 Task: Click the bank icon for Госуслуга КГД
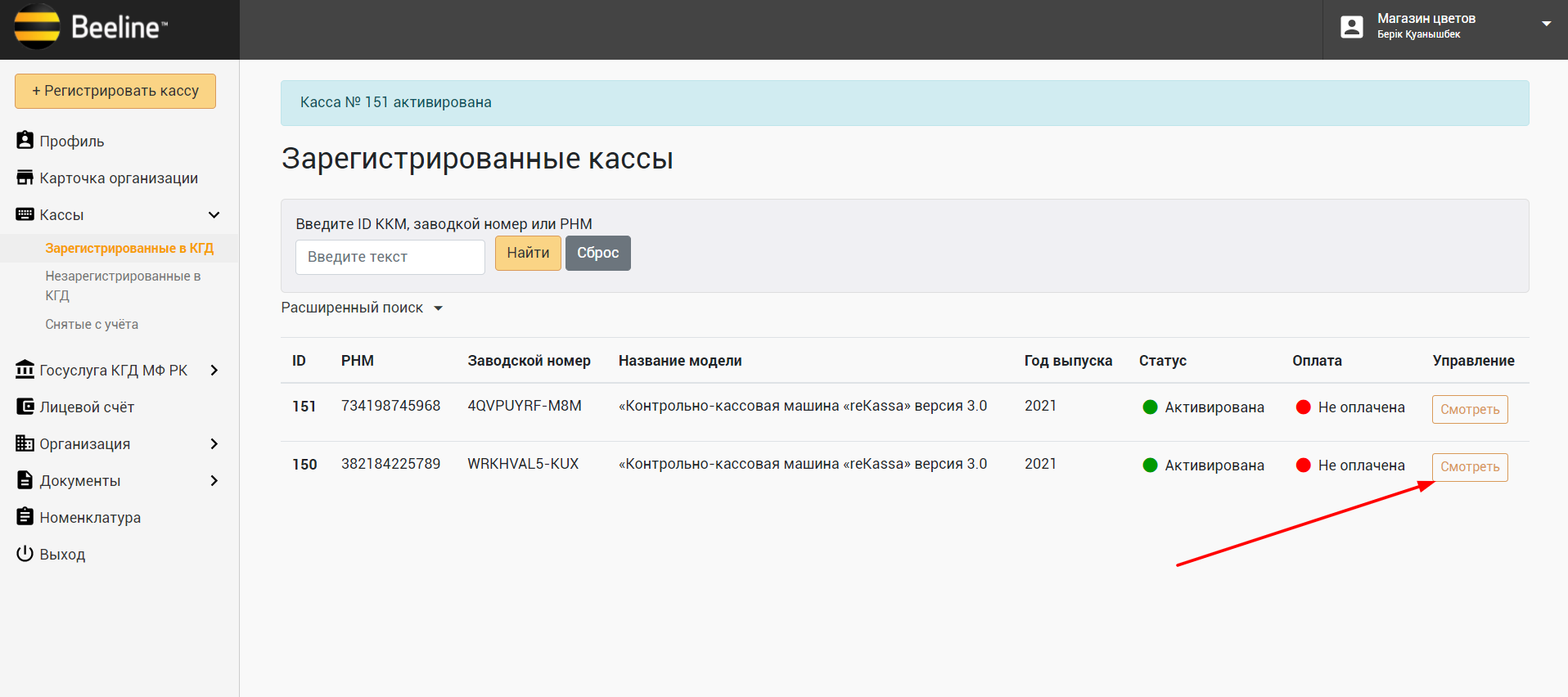pyautogui.click(x=25, y=370)
